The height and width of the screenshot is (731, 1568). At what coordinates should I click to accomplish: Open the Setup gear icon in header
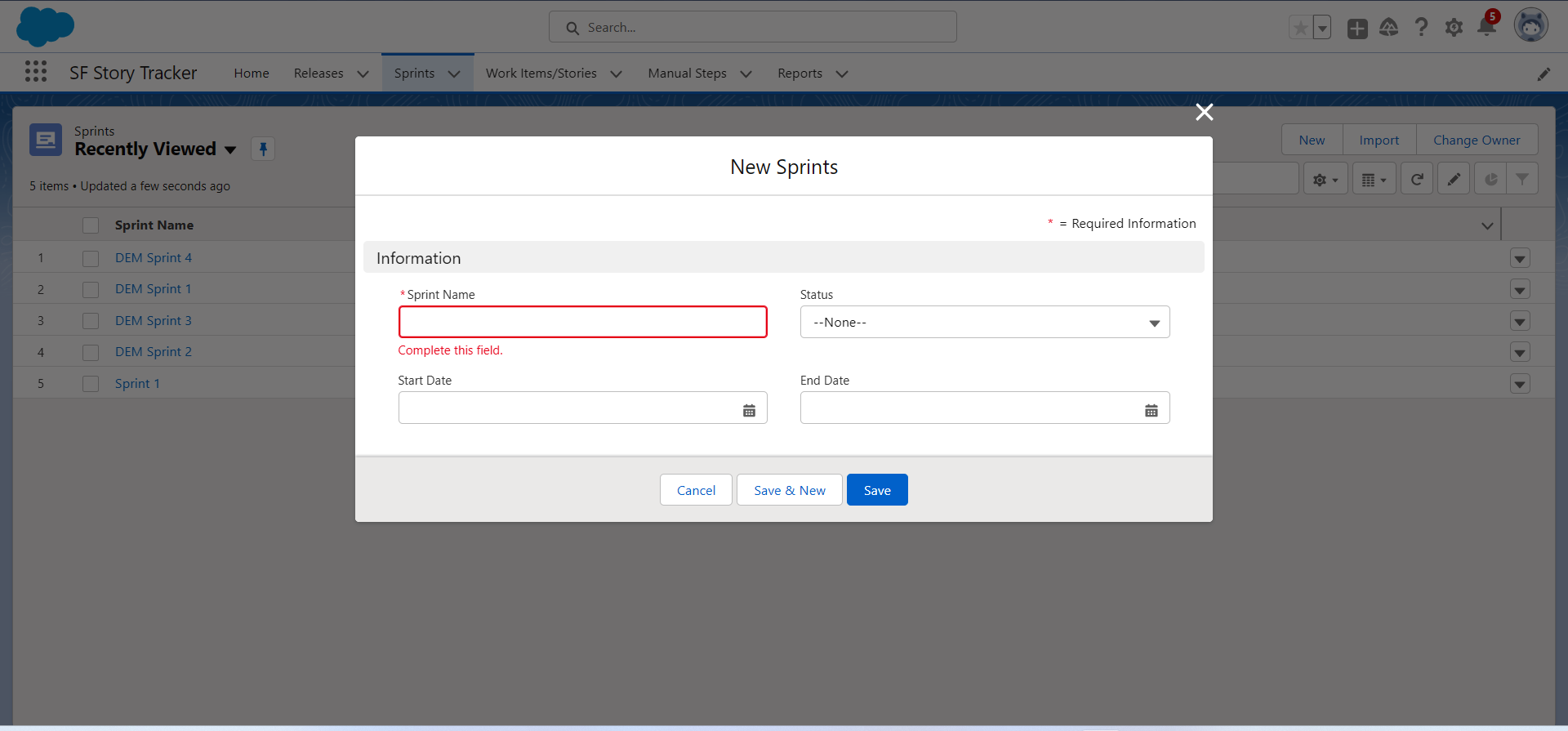[x=1454, y=28]
